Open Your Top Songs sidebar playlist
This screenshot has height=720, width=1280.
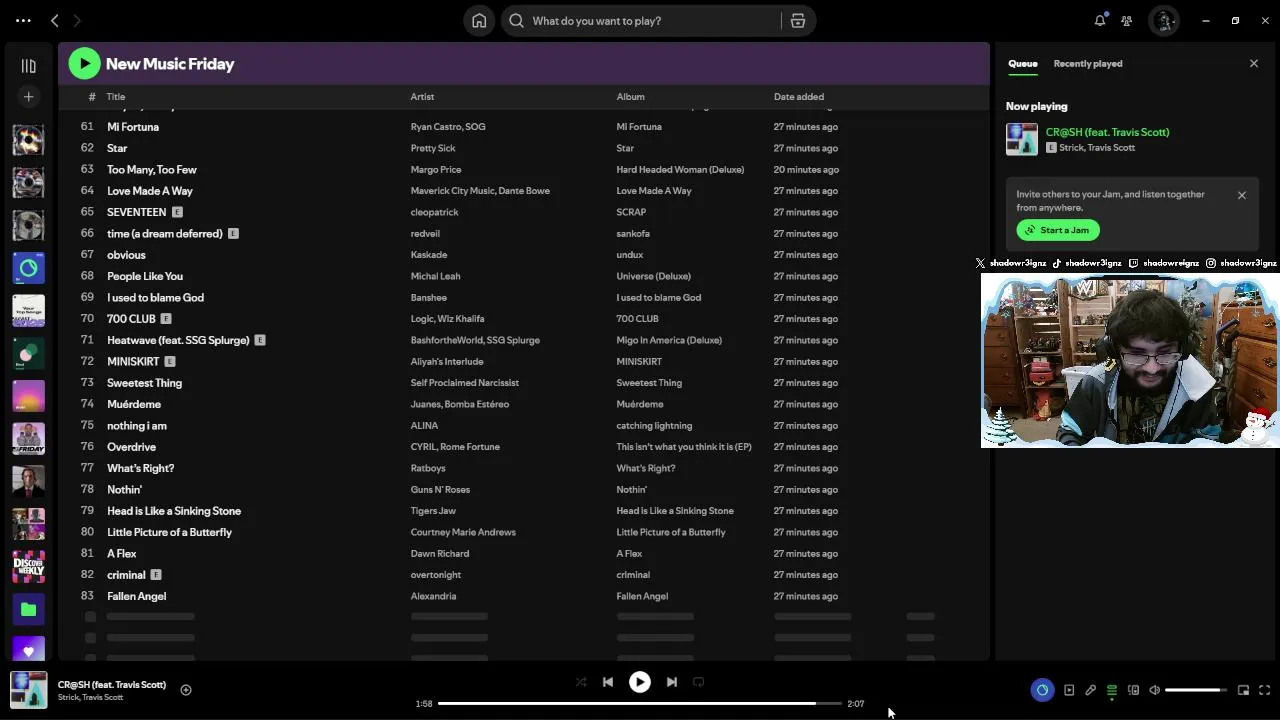click(28, 311)
